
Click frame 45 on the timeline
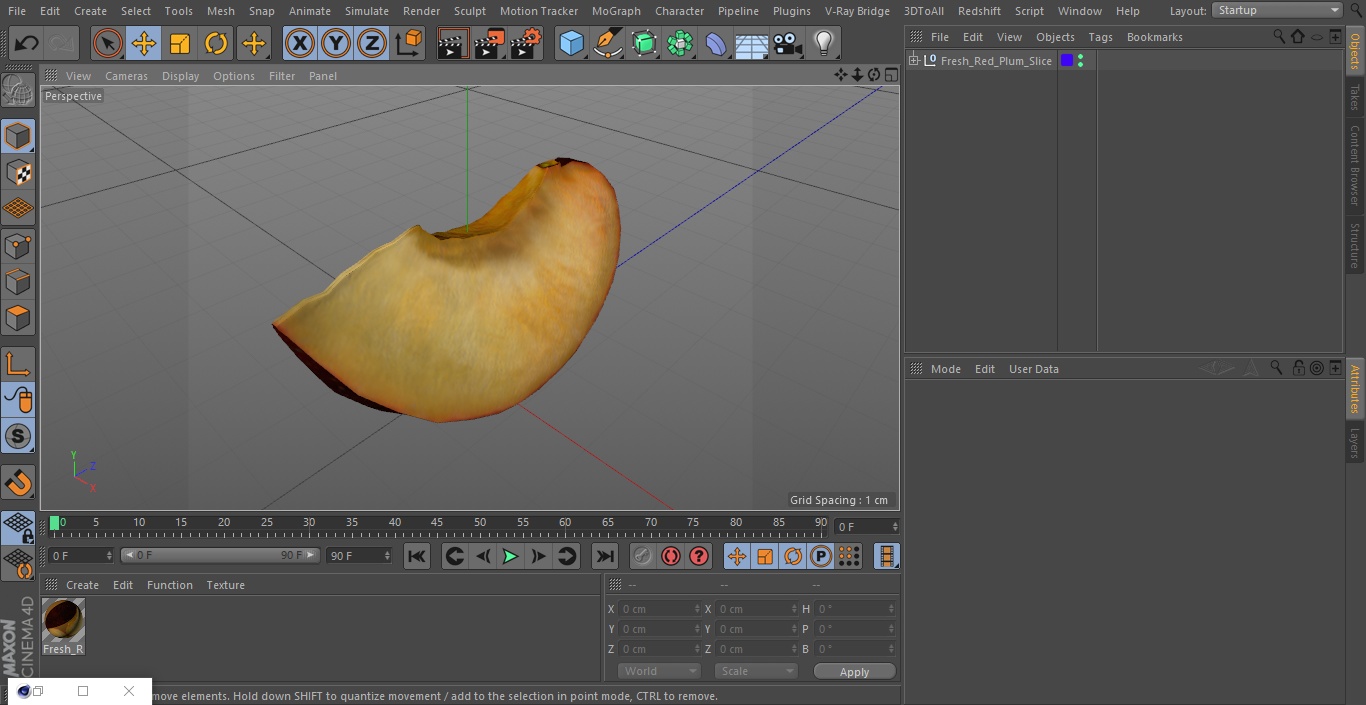437,523
